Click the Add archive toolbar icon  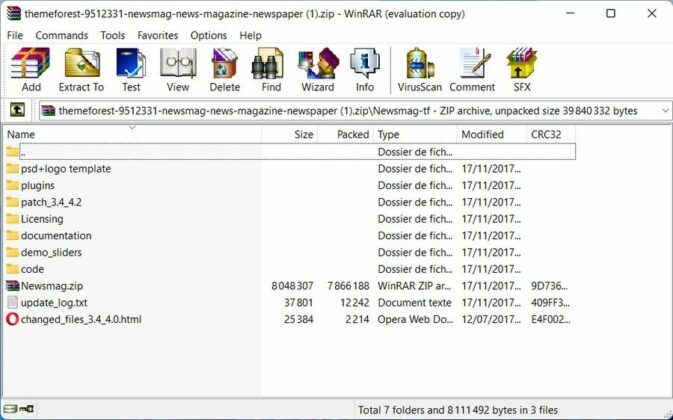[x=31, y=70]
